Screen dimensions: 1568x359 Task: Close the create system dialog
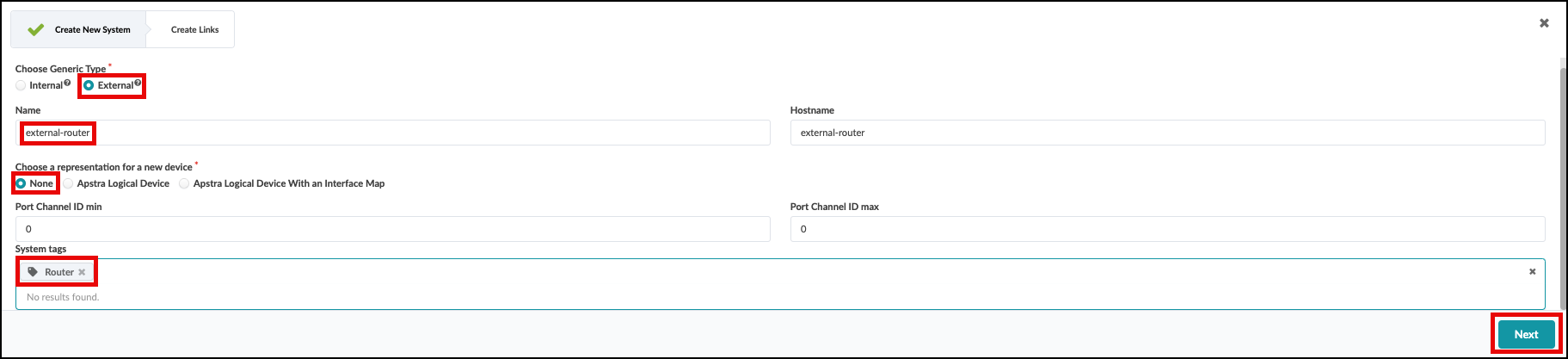[1544, 23]
